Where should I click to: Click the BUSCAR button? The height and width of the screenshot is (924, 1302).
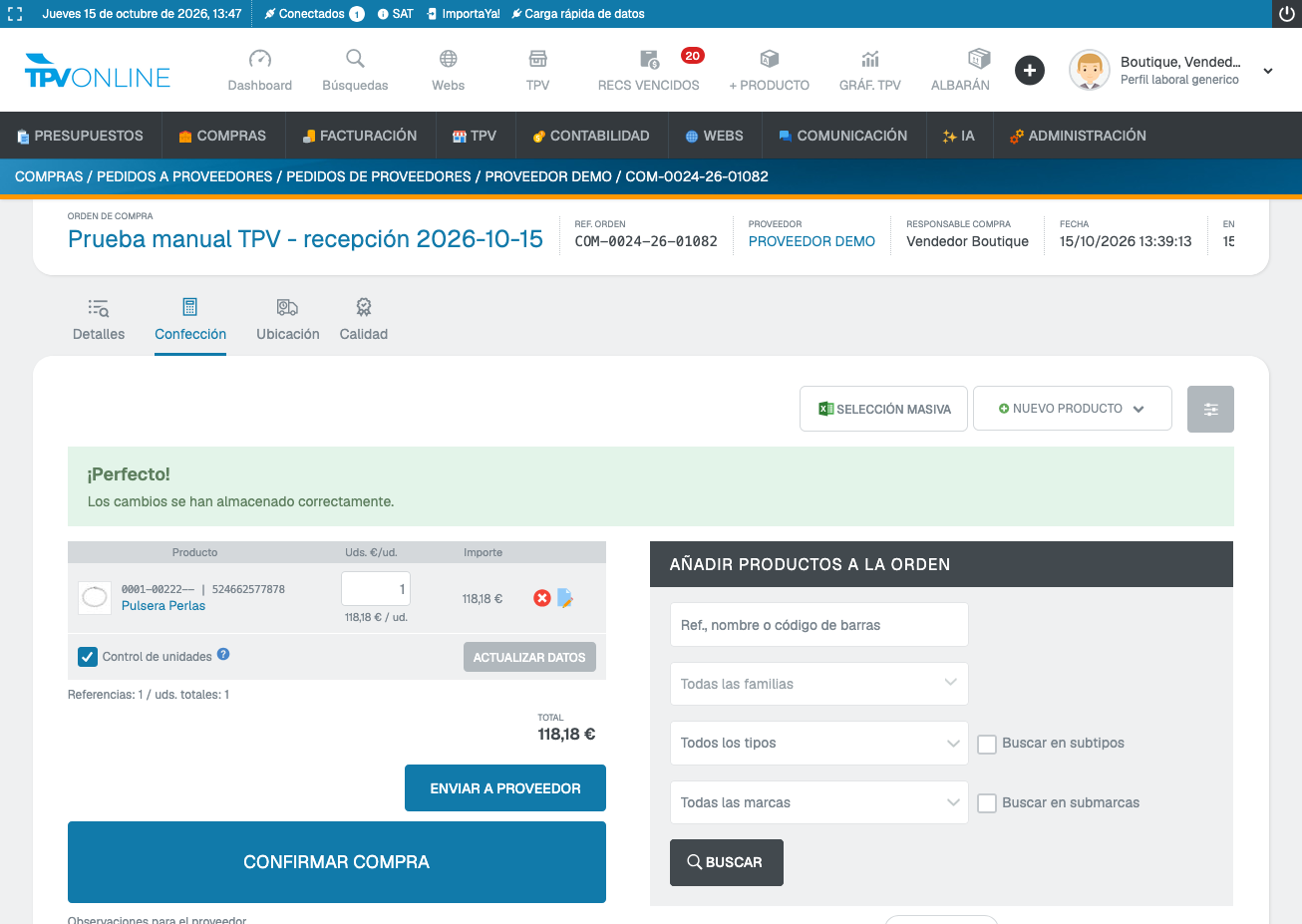(727, 862)
